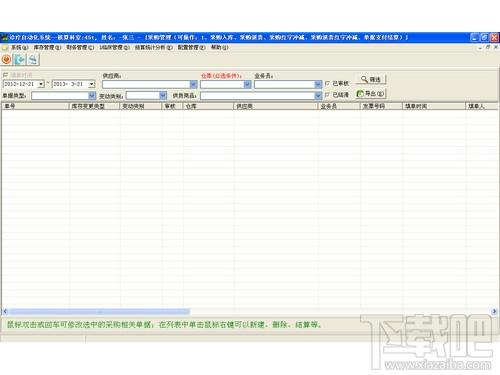
Task: Open the menu between 财务管理 and 结算统计分析
Action: click(x=114, y=47)
